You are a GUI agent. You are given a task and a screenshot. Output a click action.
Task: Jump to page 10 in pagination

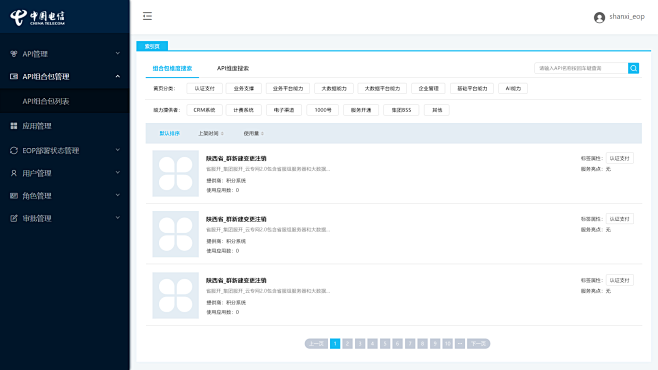point(447,344)
